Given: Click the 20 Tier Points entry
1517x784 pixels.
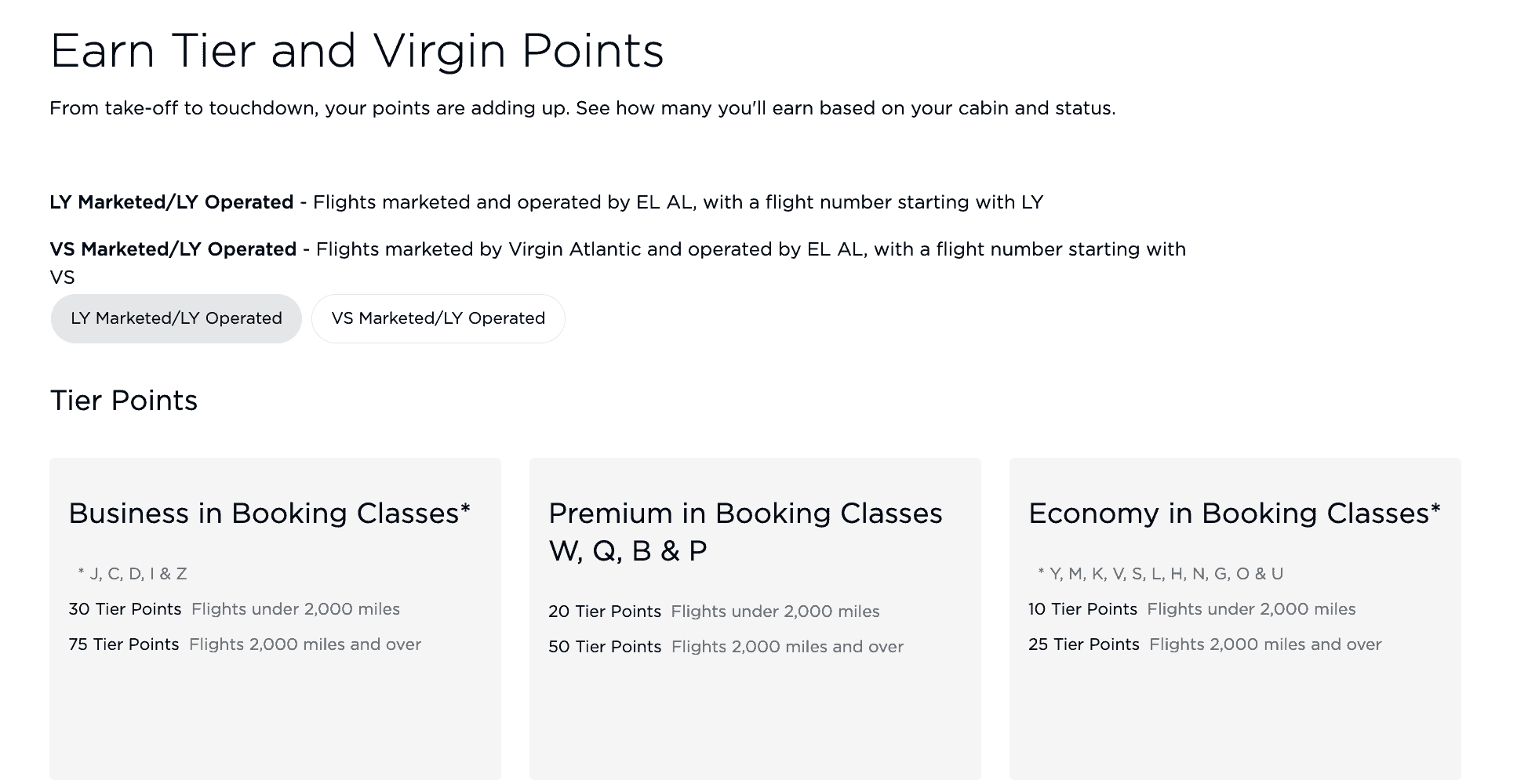Looking at the screenshot, I should pyautogui.click(x=606, y=612).
